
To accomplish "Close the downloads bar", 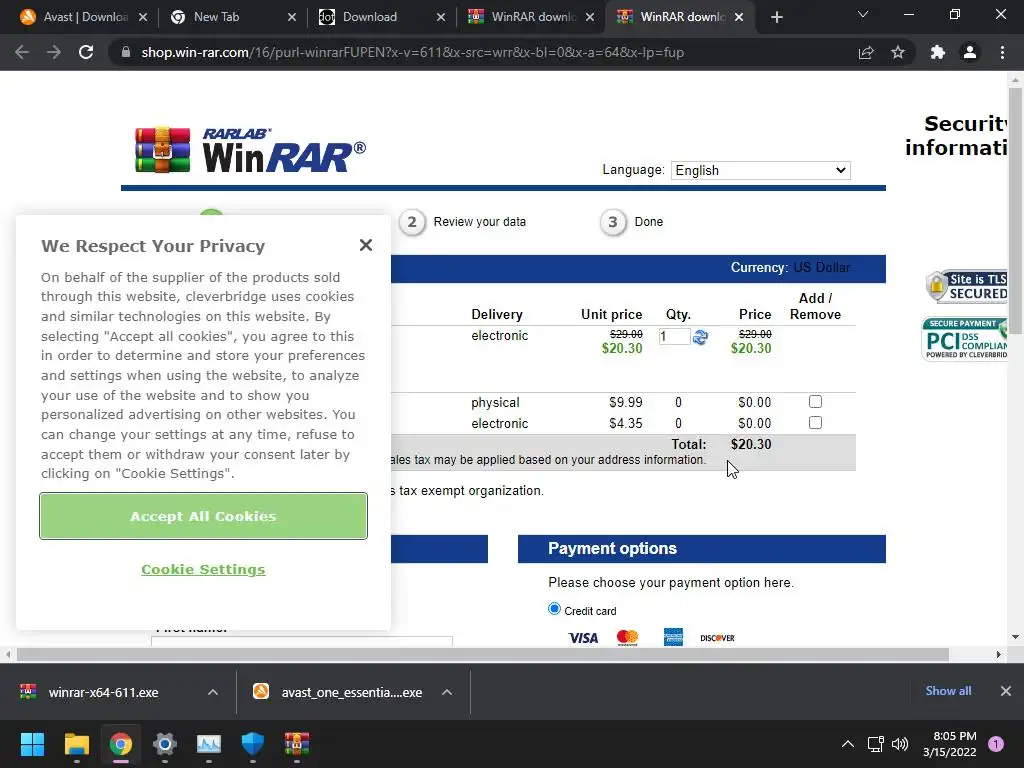I will (1006, 691).
